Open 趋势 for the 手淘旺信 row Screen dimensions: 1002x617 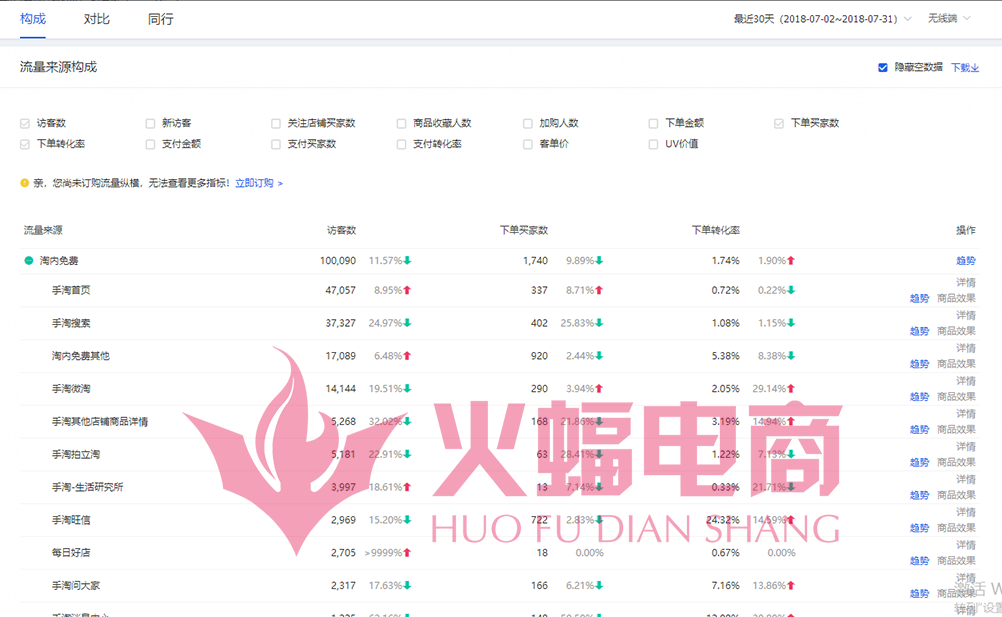[920, 528]
